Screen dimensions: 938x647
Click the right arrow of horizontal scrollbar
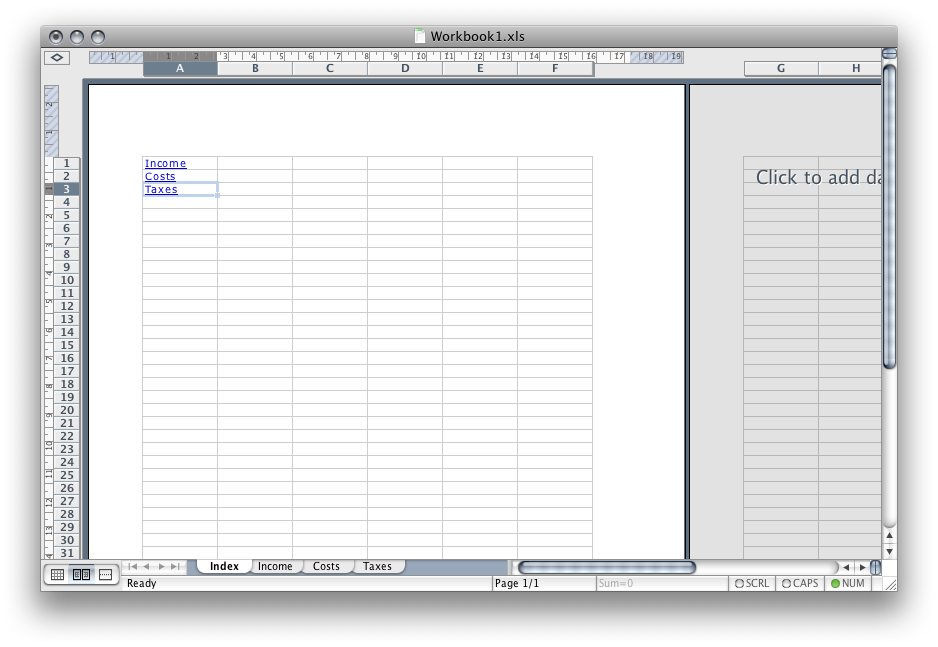[862, 567]
